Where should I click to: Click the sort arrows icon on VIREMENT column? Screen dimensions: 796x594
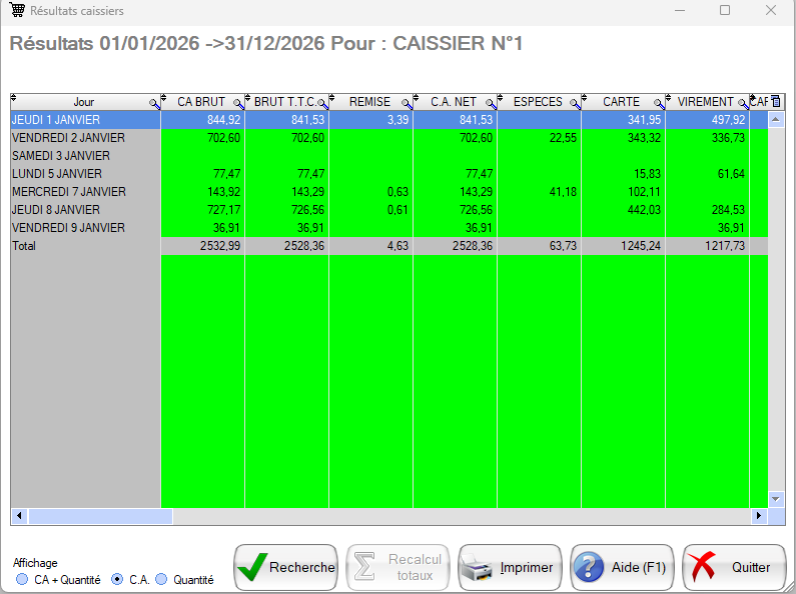coord(669,97)
